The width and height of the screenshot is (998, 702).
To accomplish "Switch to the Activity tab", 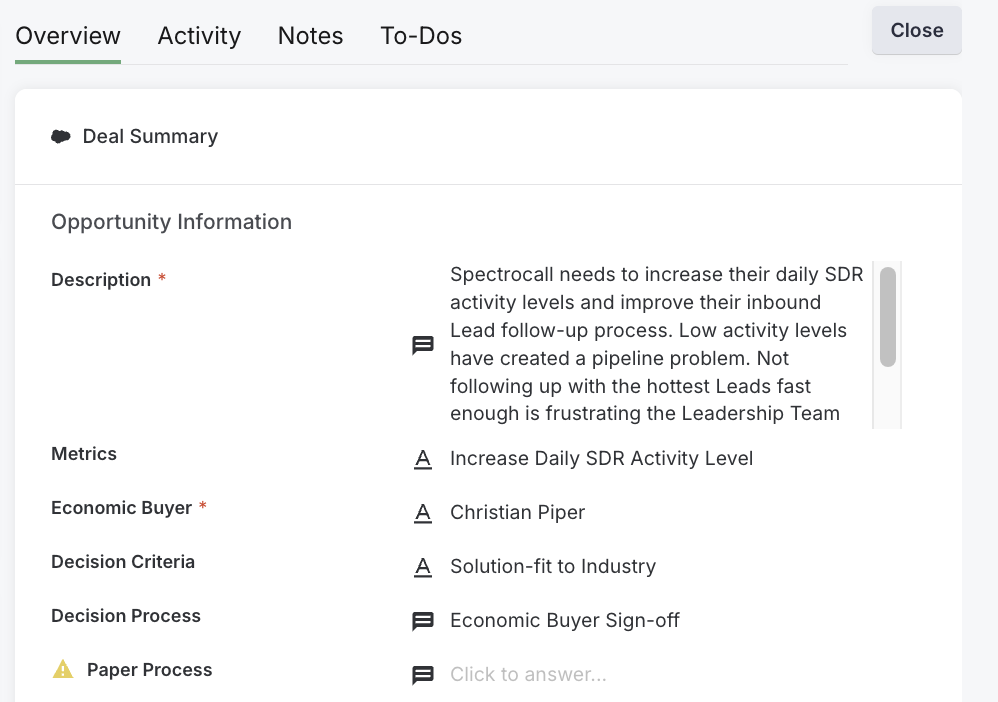I will coord(199,36).
